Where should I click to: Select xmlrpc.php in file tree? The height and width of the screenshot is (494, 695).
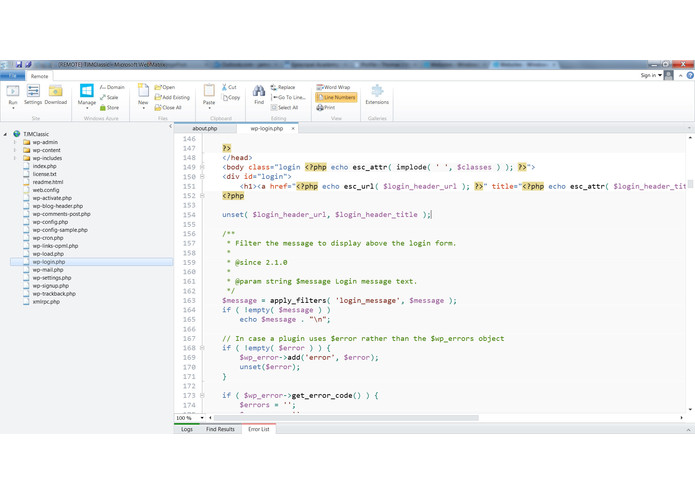[x=46, y=302]
